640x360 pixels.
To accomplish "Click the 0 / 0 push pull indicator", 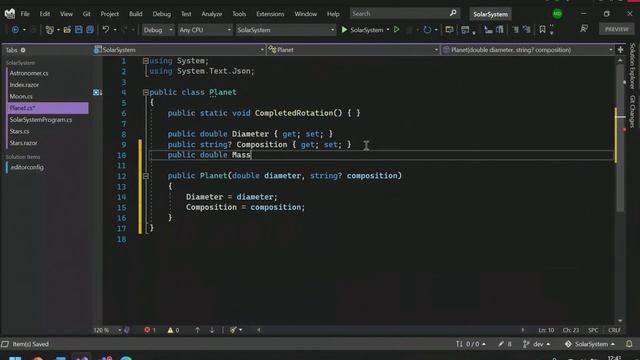I will point(471,344).
